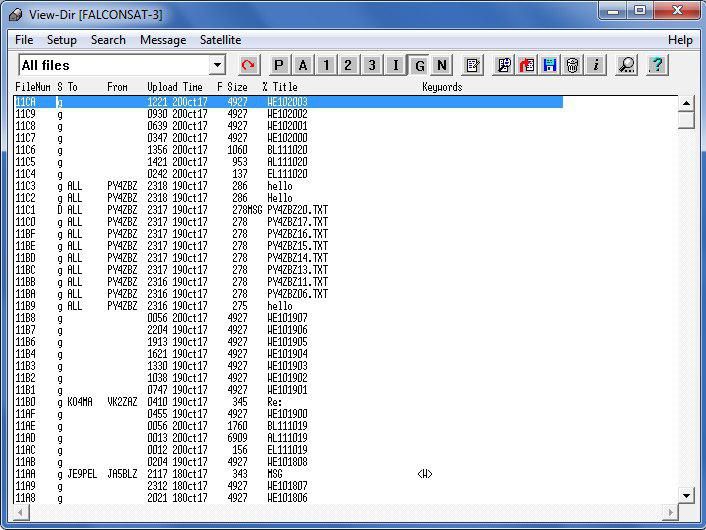Open the All files dropdown list
706x530 pixels.
(x=218, y=65)
